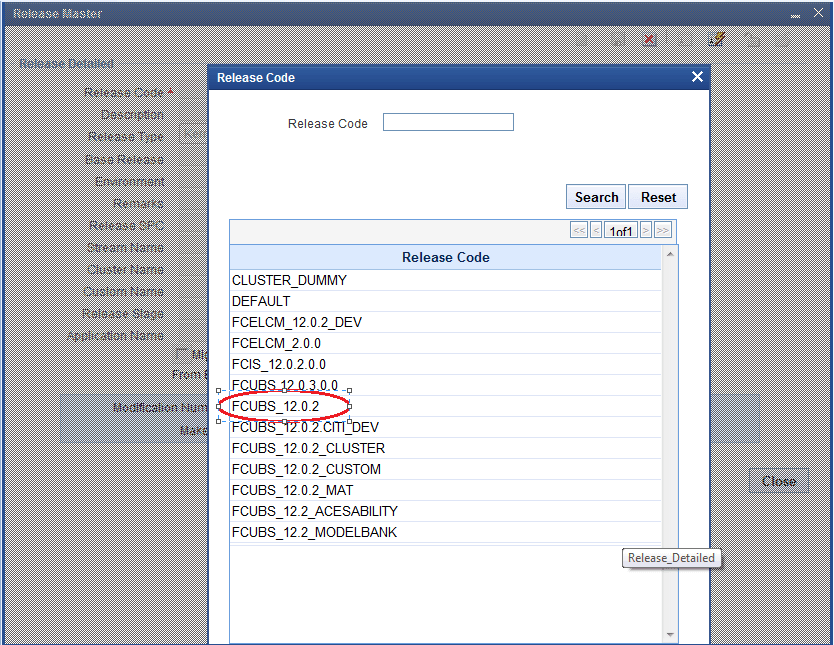Screen dimensions: 834x645
Task: Select DEFAULT release code
Action: coord(446,301)
